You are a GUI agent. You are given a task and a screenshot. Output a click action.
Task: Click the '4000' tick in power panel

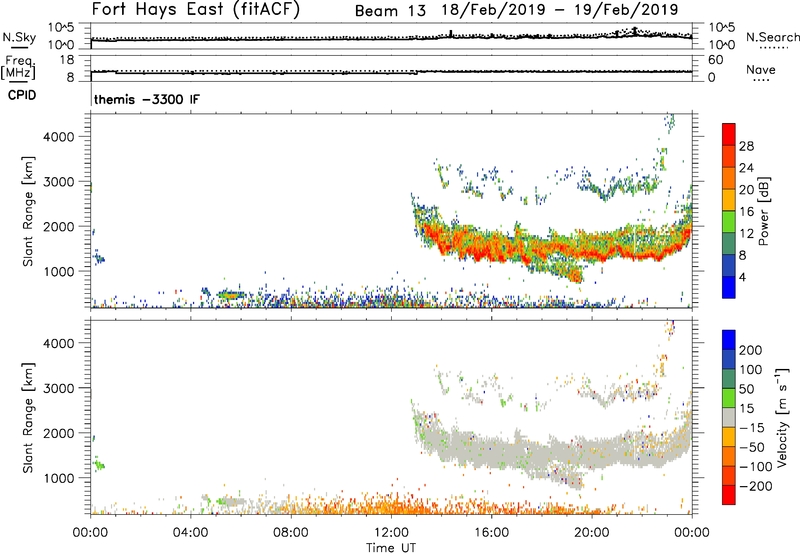[x=58, y=137]
